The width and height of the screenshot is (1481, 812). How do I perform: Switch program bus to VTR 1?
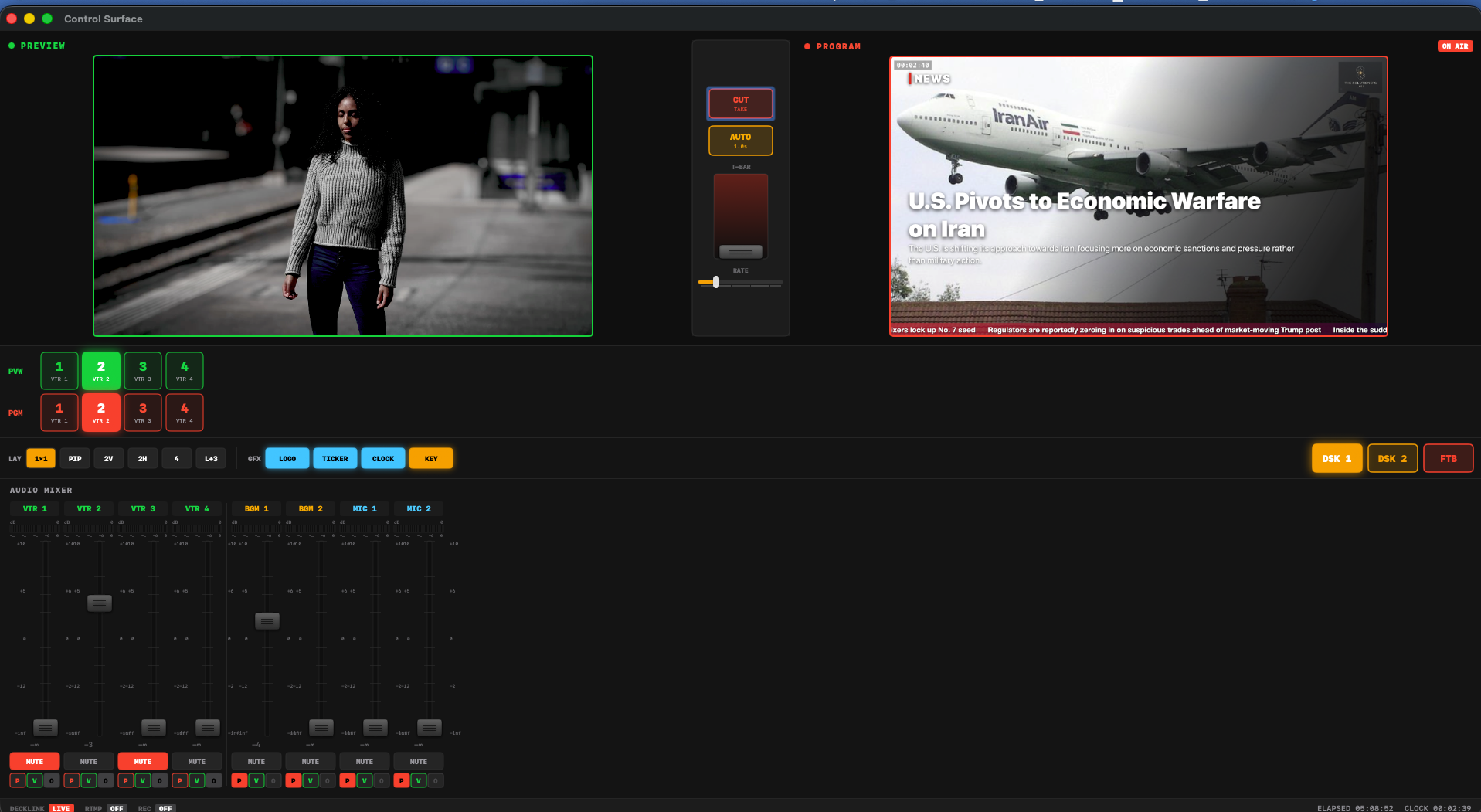(59, 413)
